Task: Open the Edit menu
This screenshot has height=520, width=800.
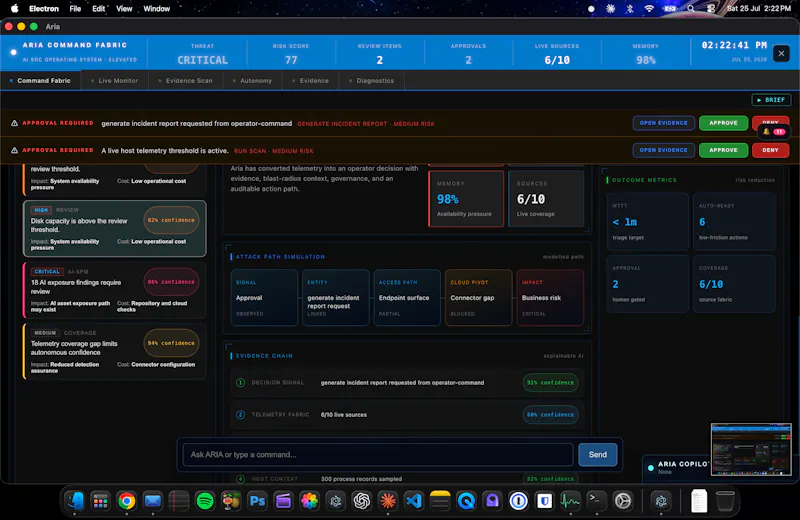Action: pos(98,8)
